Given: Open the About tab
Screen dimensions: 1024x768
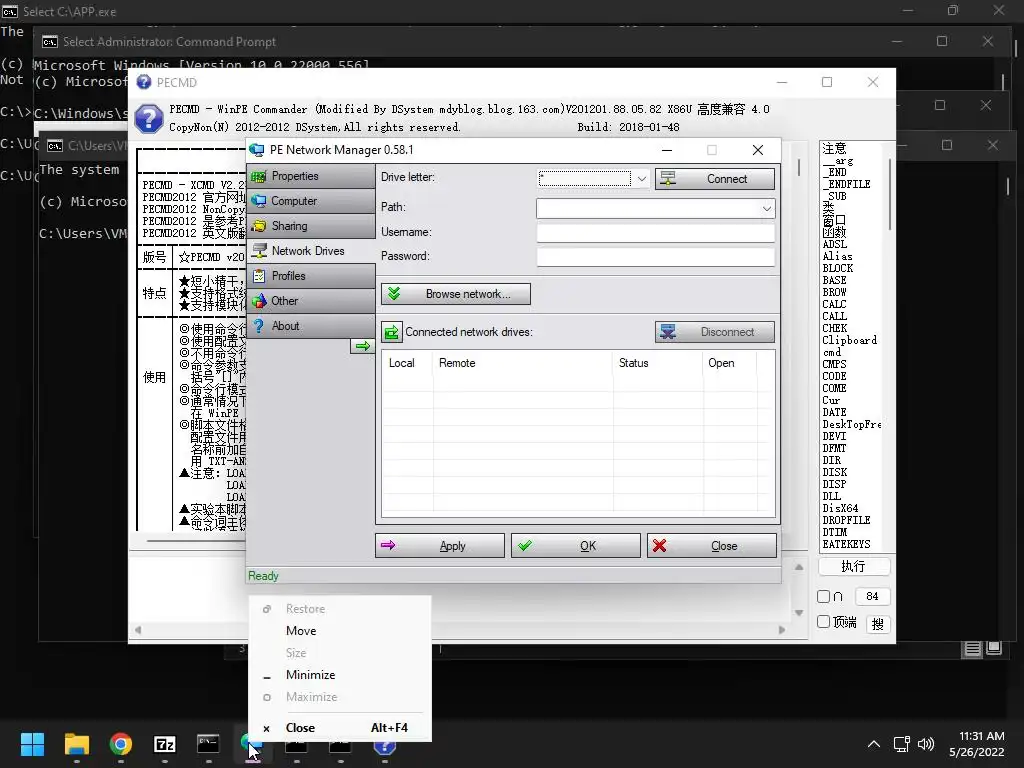Looking at the screenshot, I should click(311, 326).
